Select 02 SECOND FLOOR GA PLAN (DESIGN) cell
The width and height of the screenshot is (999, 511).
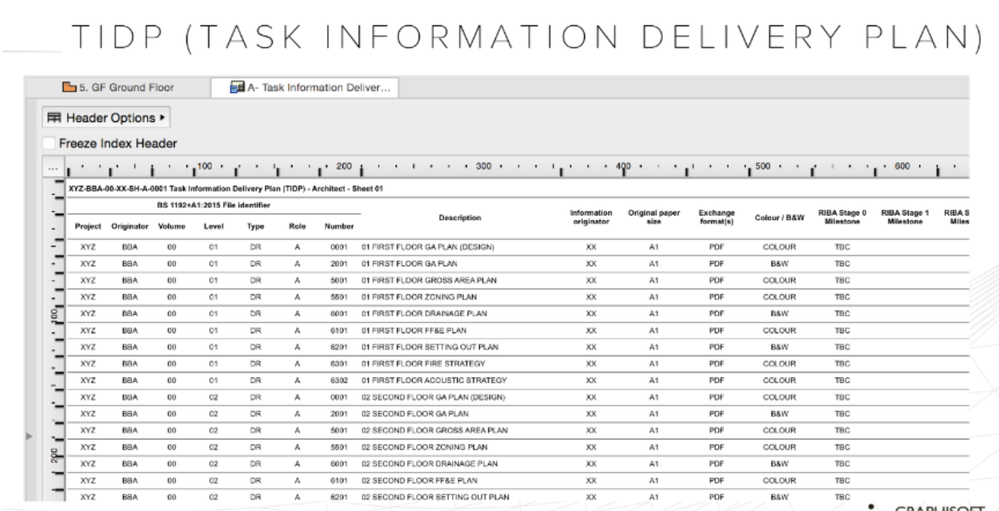[433, 397]
